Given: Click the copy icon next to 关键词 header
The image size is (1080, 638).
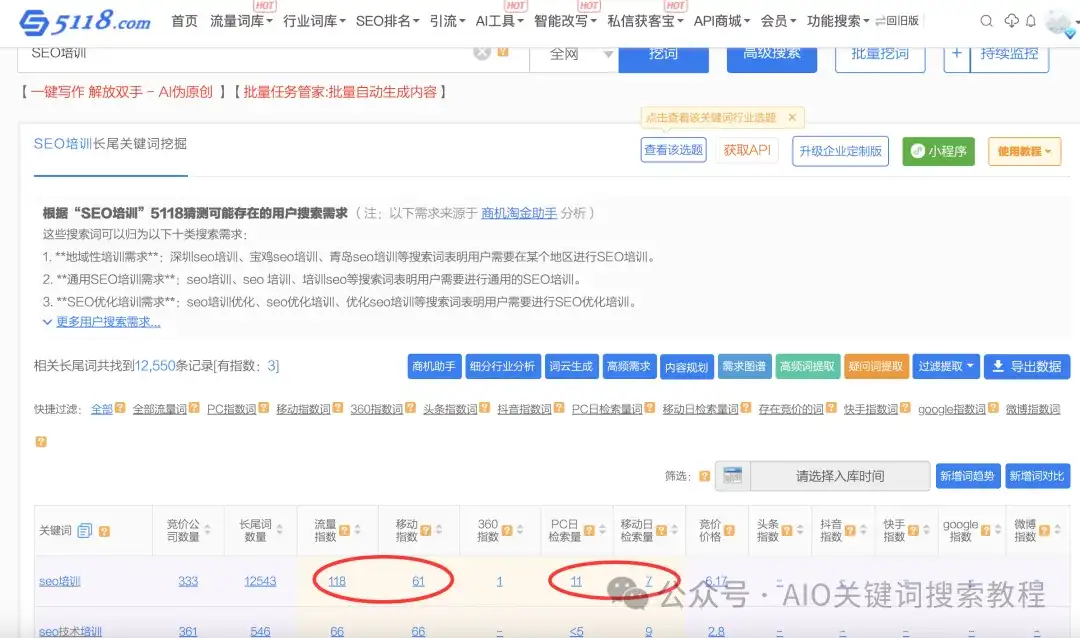Looking at the screenshot, I should (85, 531).
